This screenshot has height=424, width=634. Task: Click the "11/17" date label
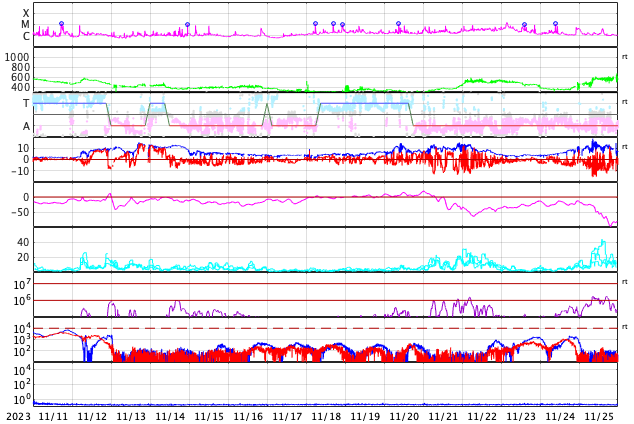click(287, 416)
